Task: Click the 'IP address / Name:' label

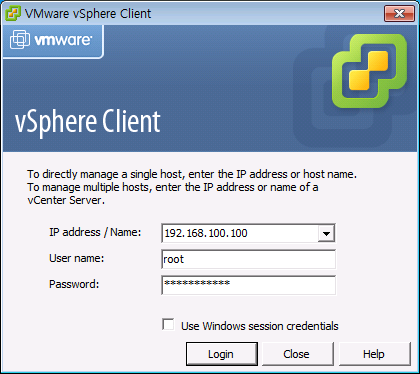Action: [x=95, y=232]
